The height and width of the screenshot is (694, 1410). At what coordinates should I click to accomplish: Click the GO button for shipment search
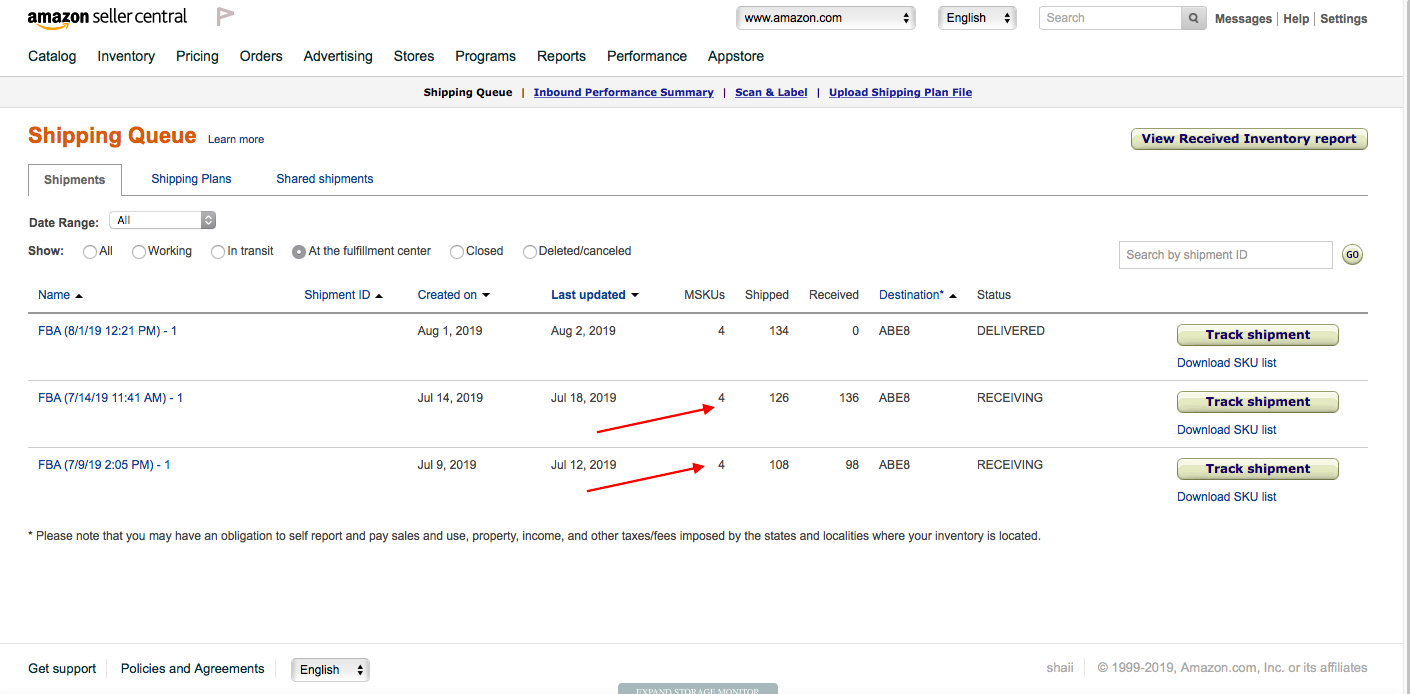[x=1352, y=255]
